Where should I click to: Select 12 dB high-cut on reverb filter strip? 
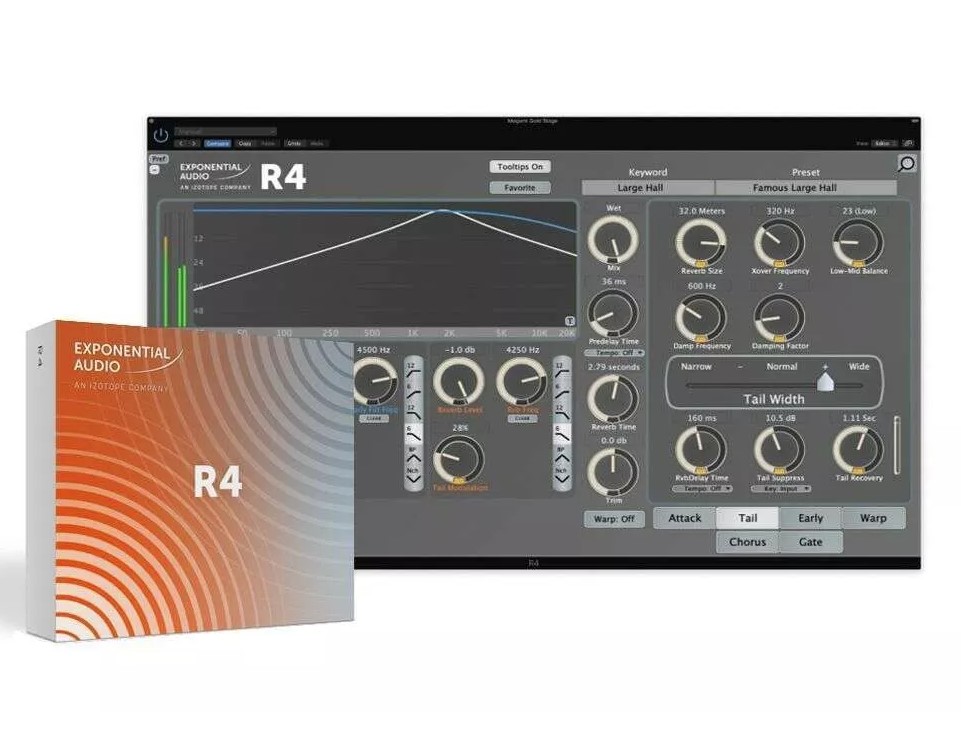(x=562, y=413)
